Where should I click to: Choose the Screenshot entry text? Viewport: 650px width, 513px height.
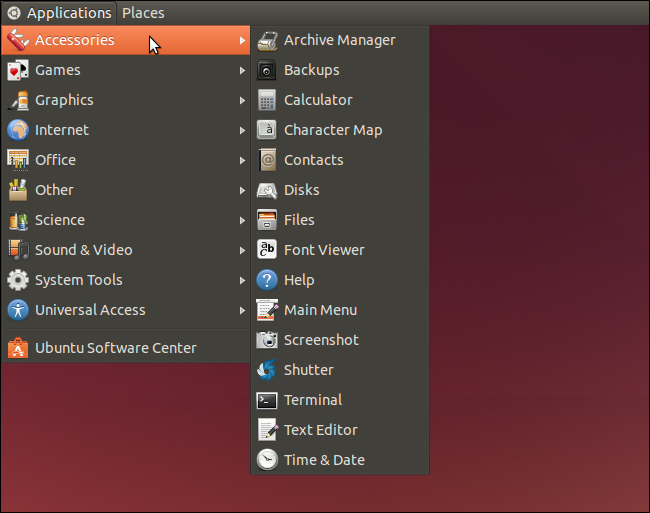point(321,340)
